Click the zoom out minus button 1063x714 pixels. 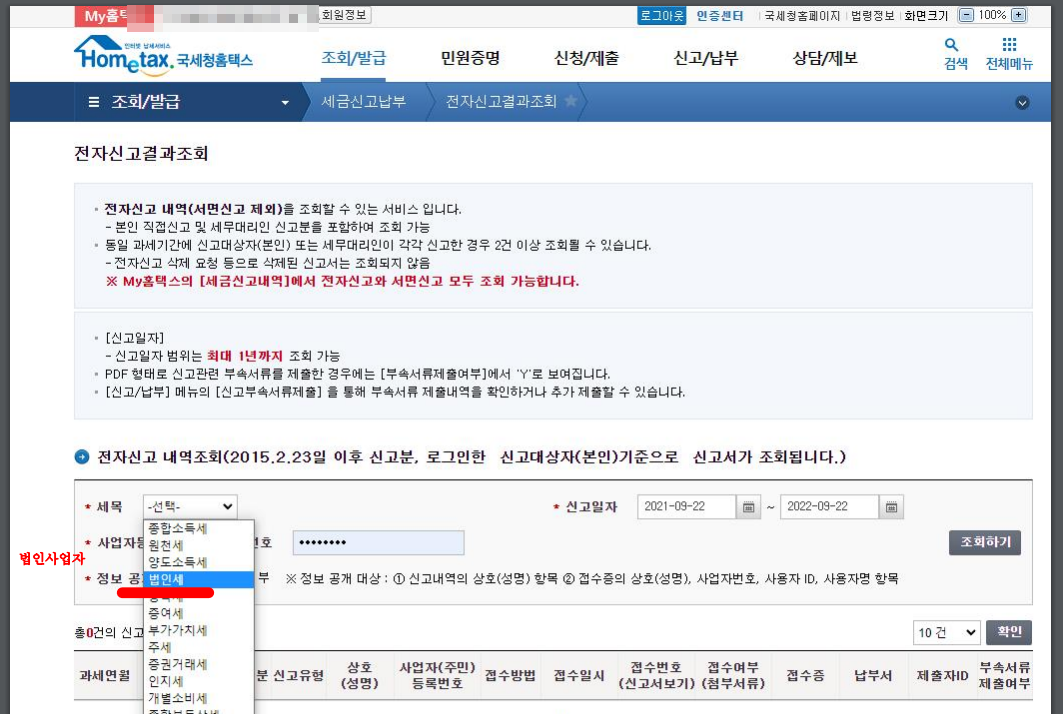(966, 15)
